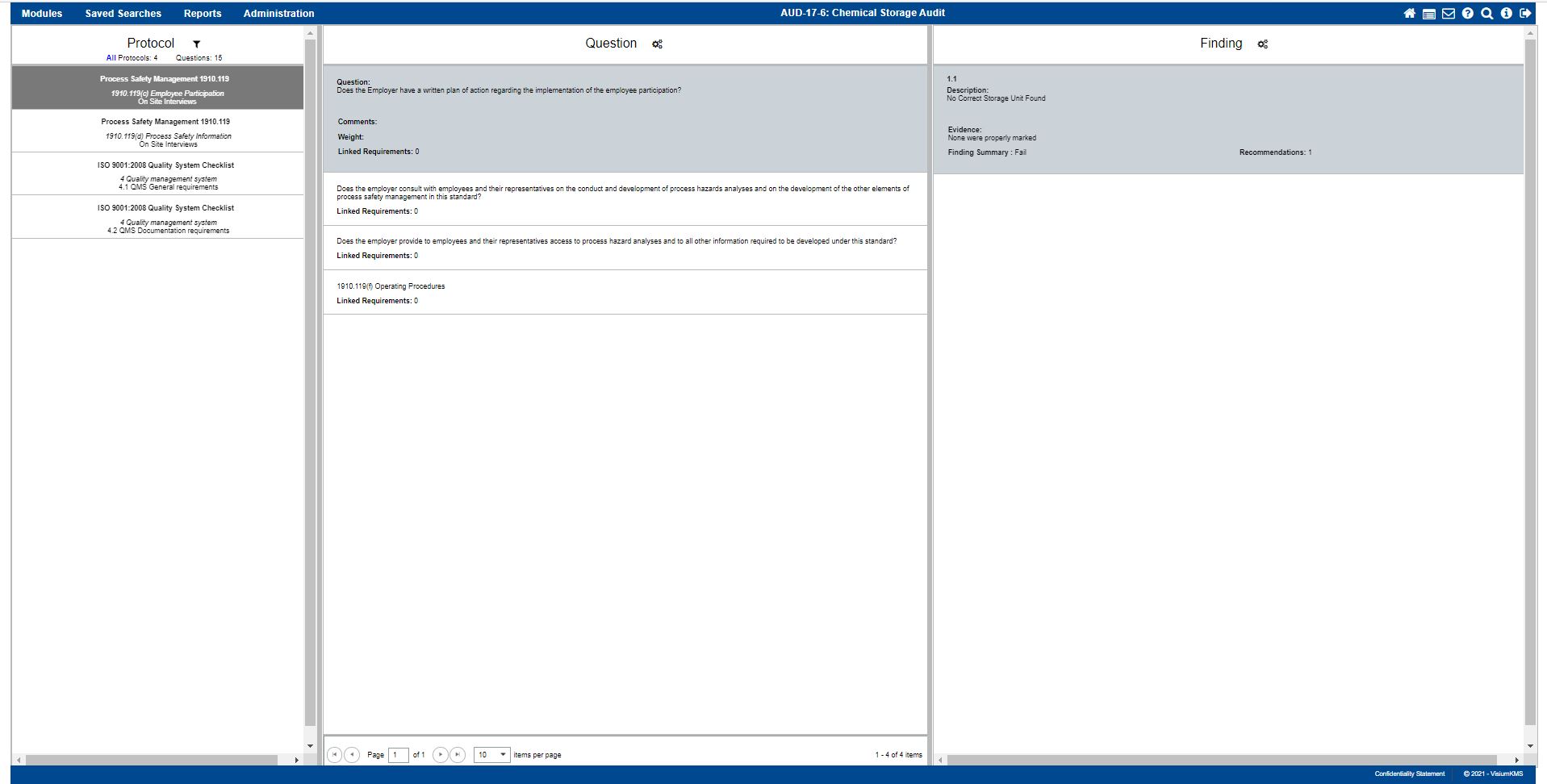Screen dimensions: 1547x784
Task: Open the Administration menu
Action: [x=278, y=14]
